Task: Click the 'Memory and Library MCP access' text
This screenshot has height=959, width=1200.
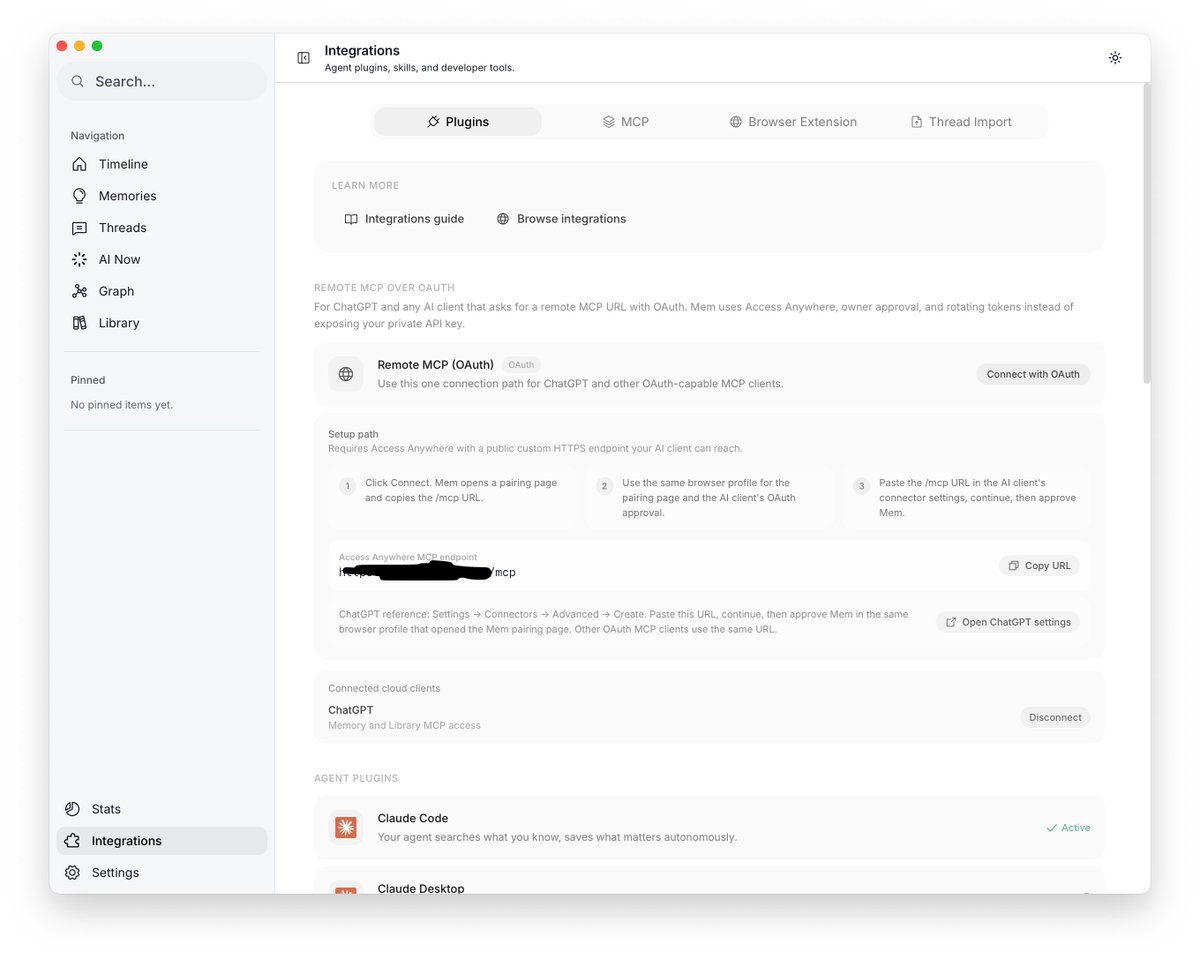Action: click(404, 725)
